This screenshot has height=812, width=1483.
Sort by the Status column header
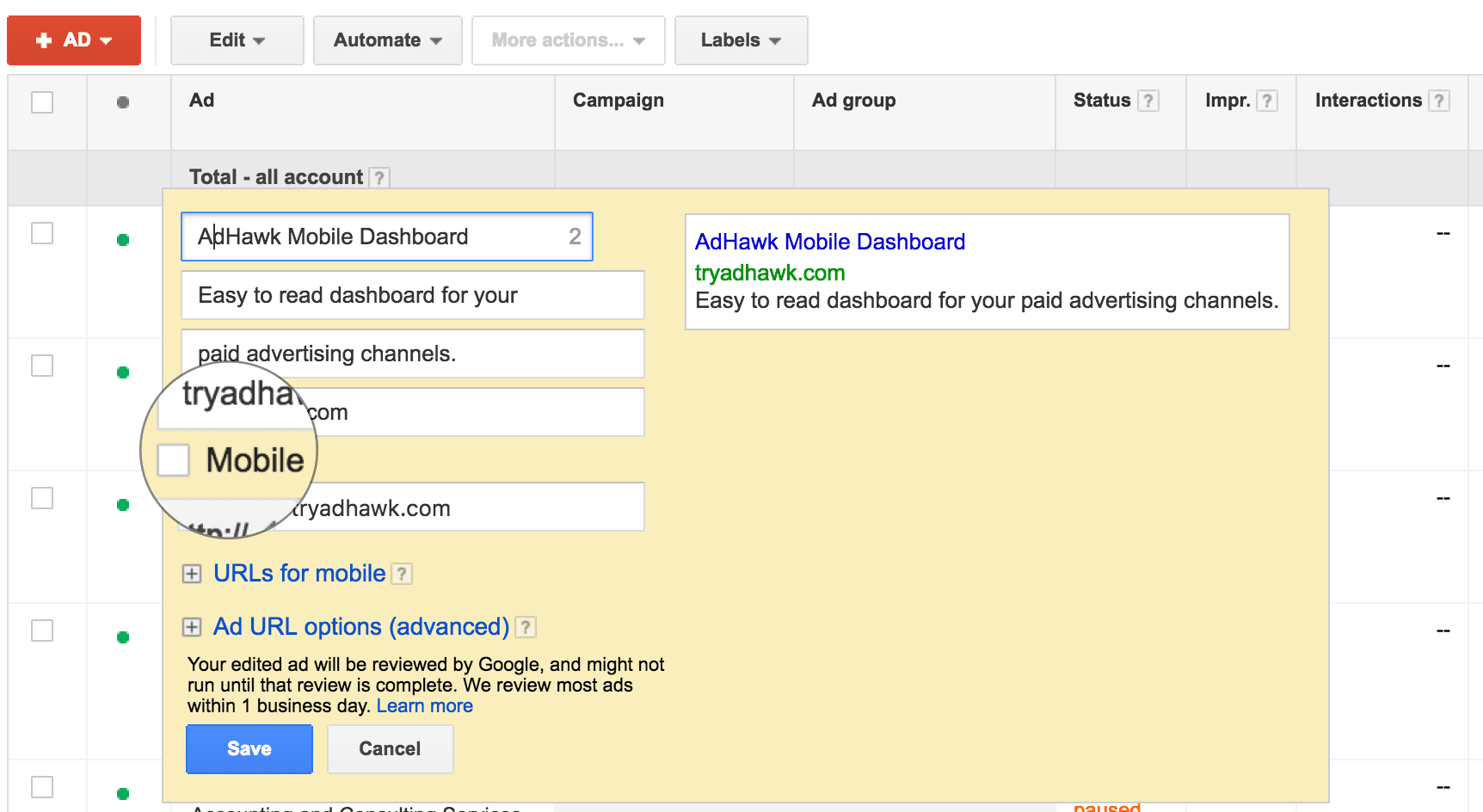(x=1102, y=100)
